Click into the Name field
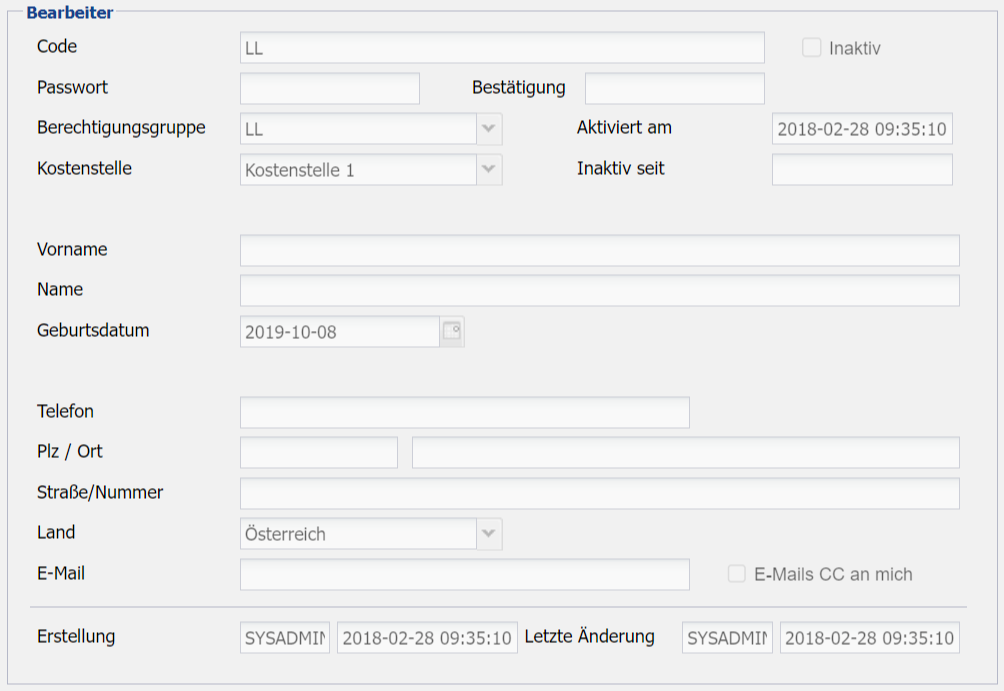Screen dimensions: 1004x691 (599, 291)
